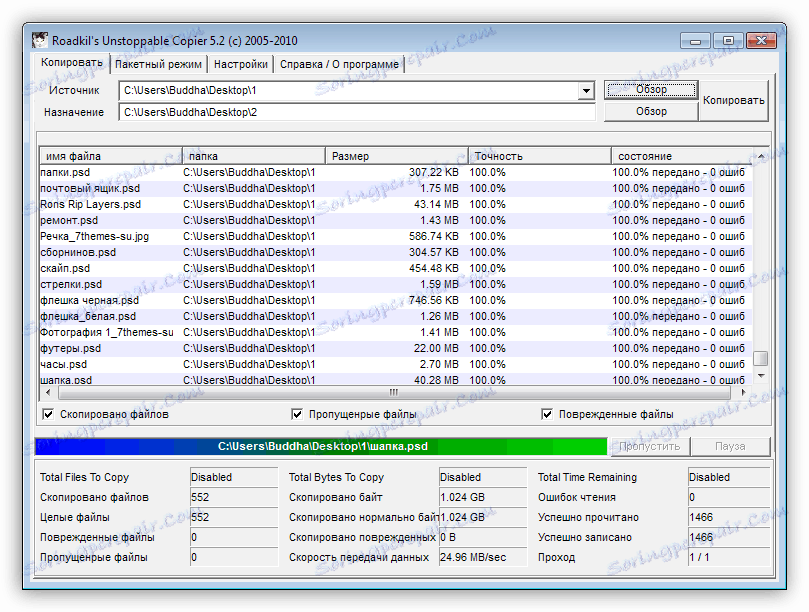Toggle the Поврежденные файлы checkbox
The height and width of the screenshot is (612, 809).
[x=547, y=414]
